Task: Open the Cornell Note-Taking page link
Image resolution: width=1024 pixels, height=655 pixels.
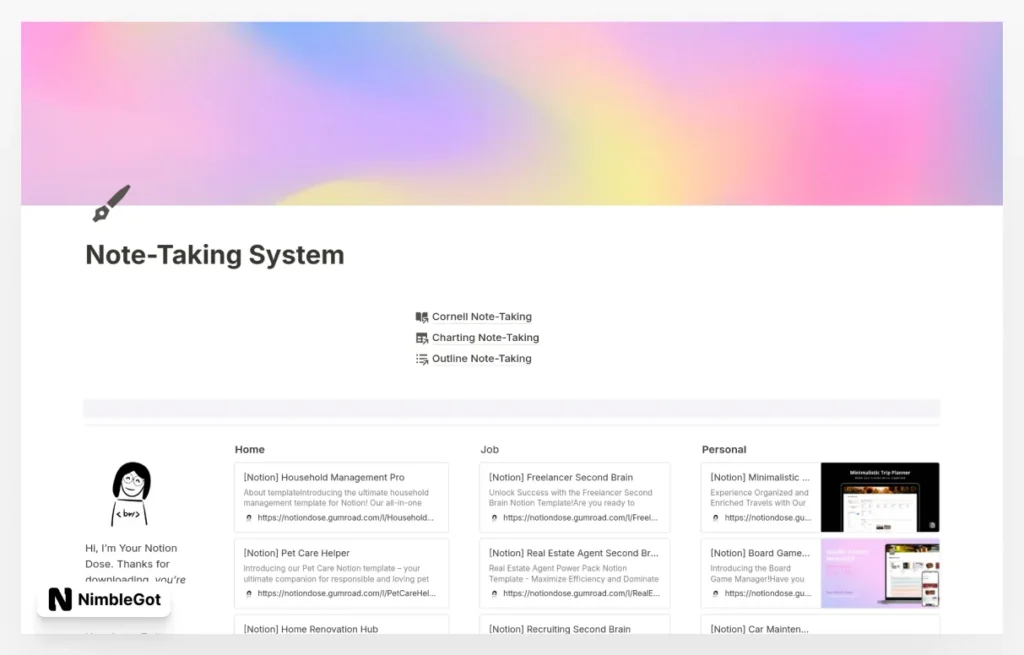Action: (481, 316)
